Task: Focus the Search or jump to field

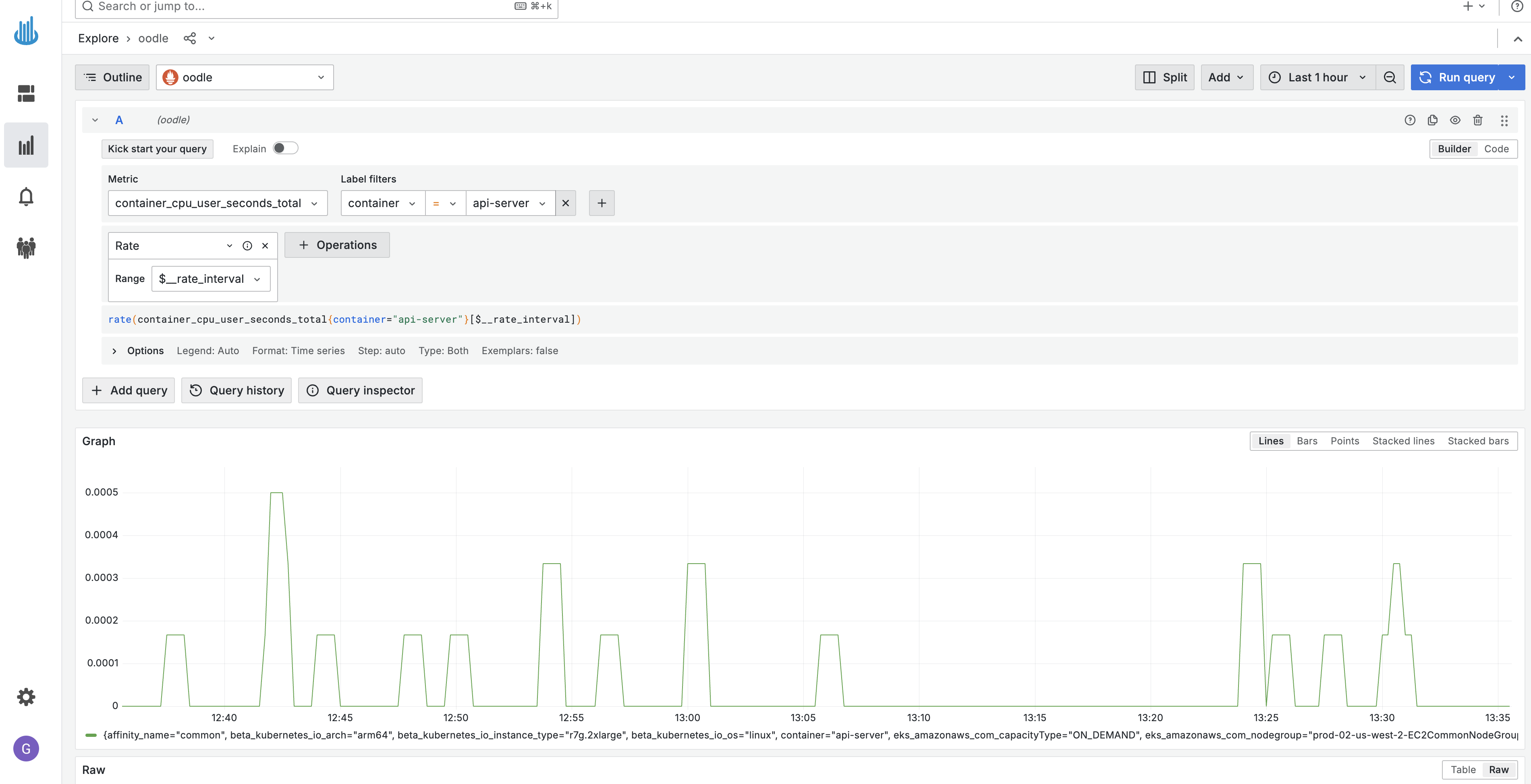Action: tap(316, 7)
